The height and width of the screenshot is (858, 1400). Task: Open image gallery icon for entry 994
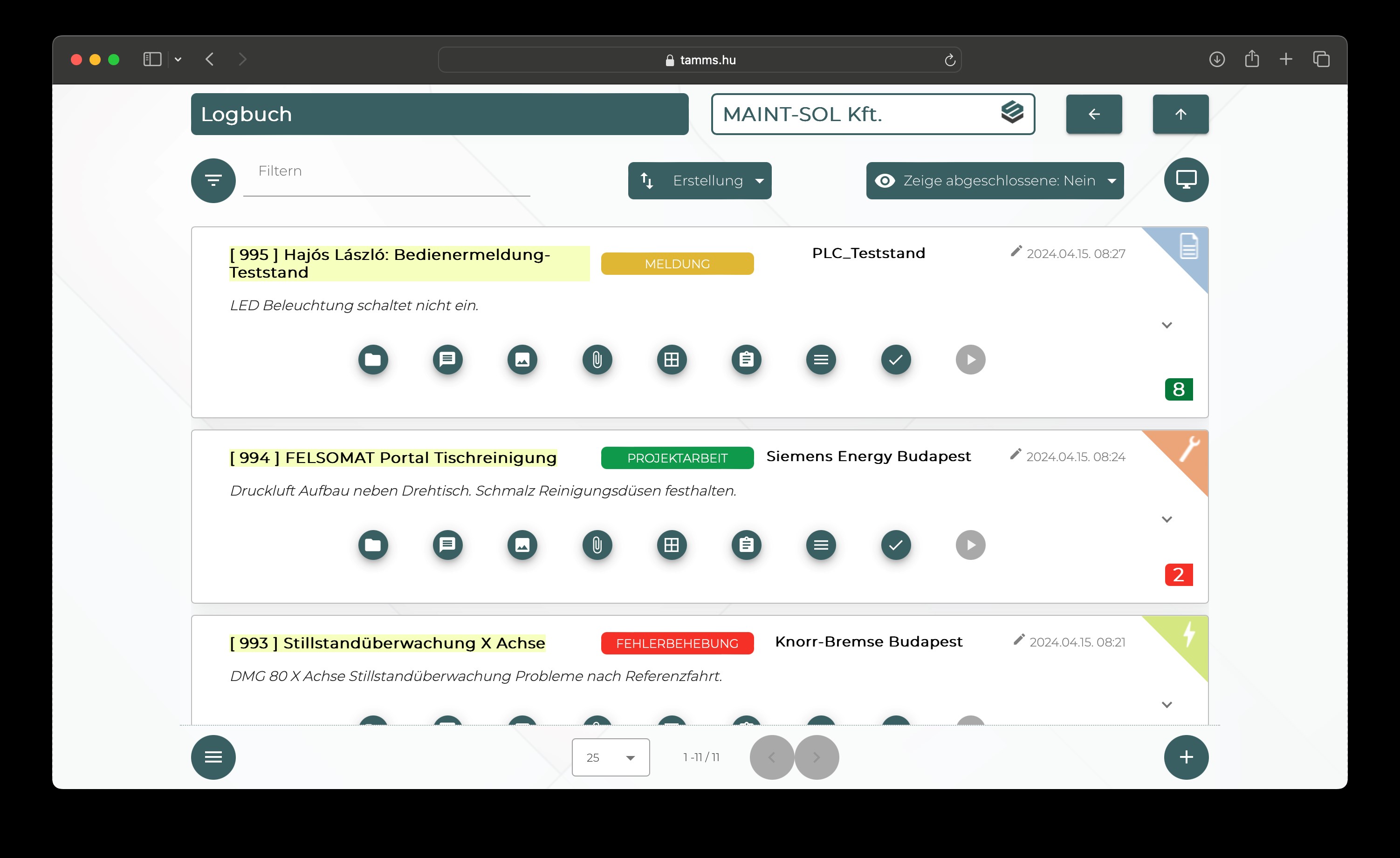tap(522, 545)
